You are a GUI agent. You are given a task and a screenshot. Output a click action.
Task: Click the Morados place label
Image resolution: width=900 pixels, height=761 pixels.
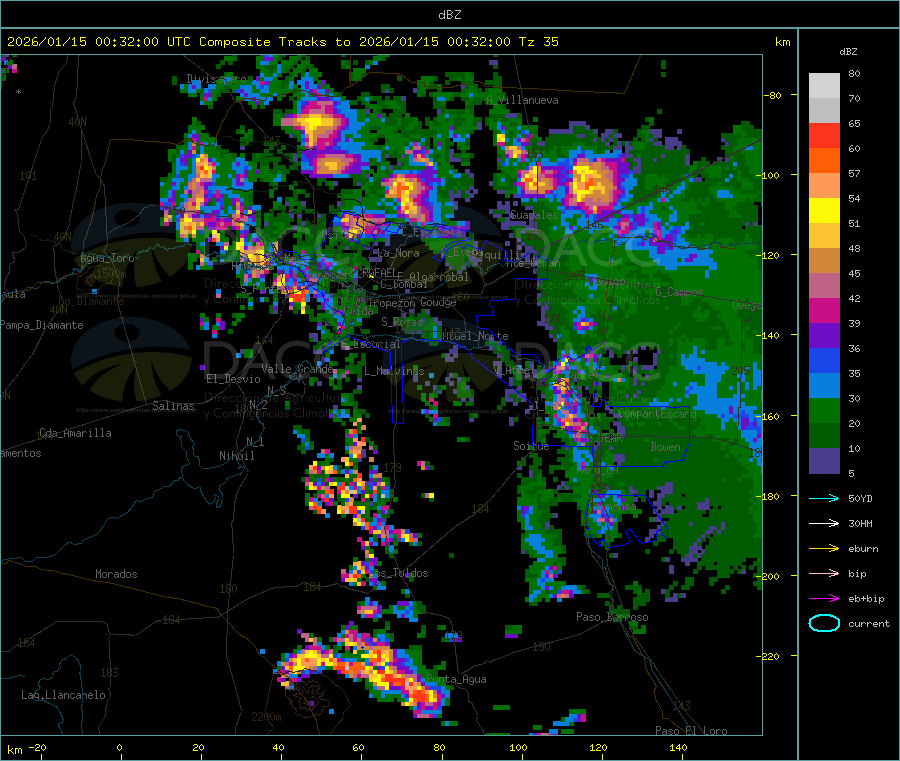116,574
